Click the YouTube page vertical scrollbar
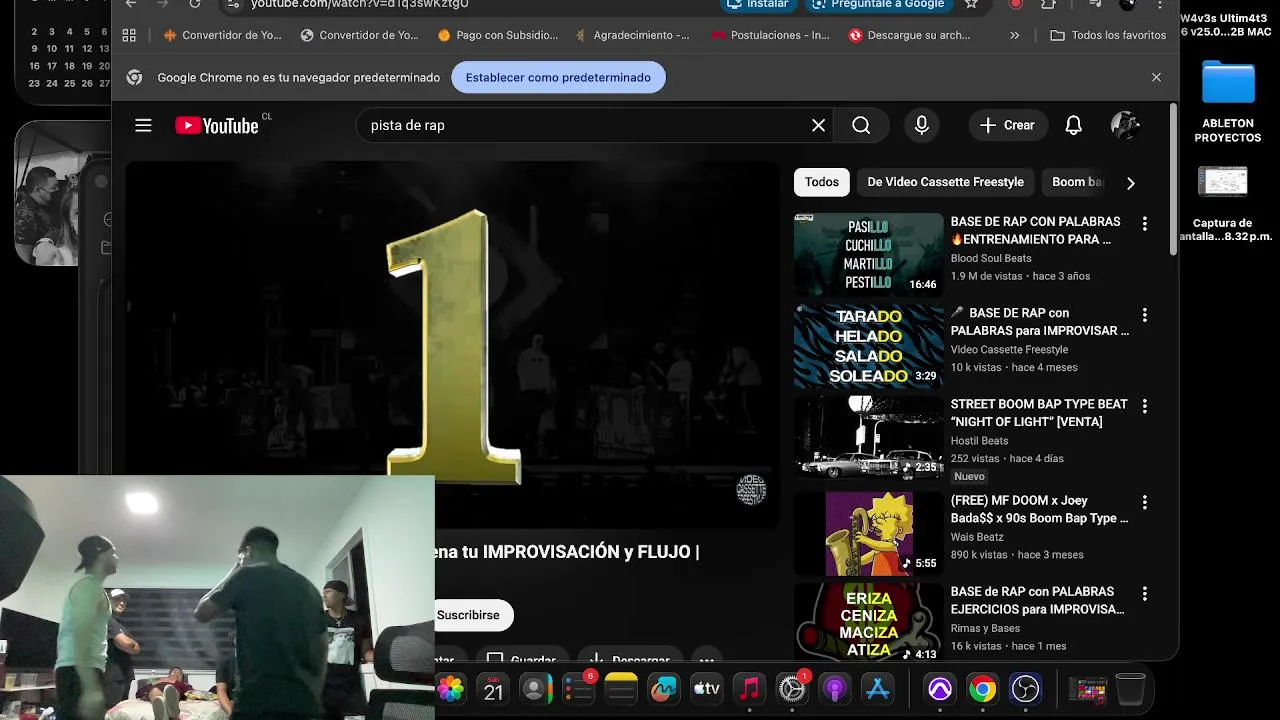The height and width of the screenshot is (720, 1280). click(1173, 180)
